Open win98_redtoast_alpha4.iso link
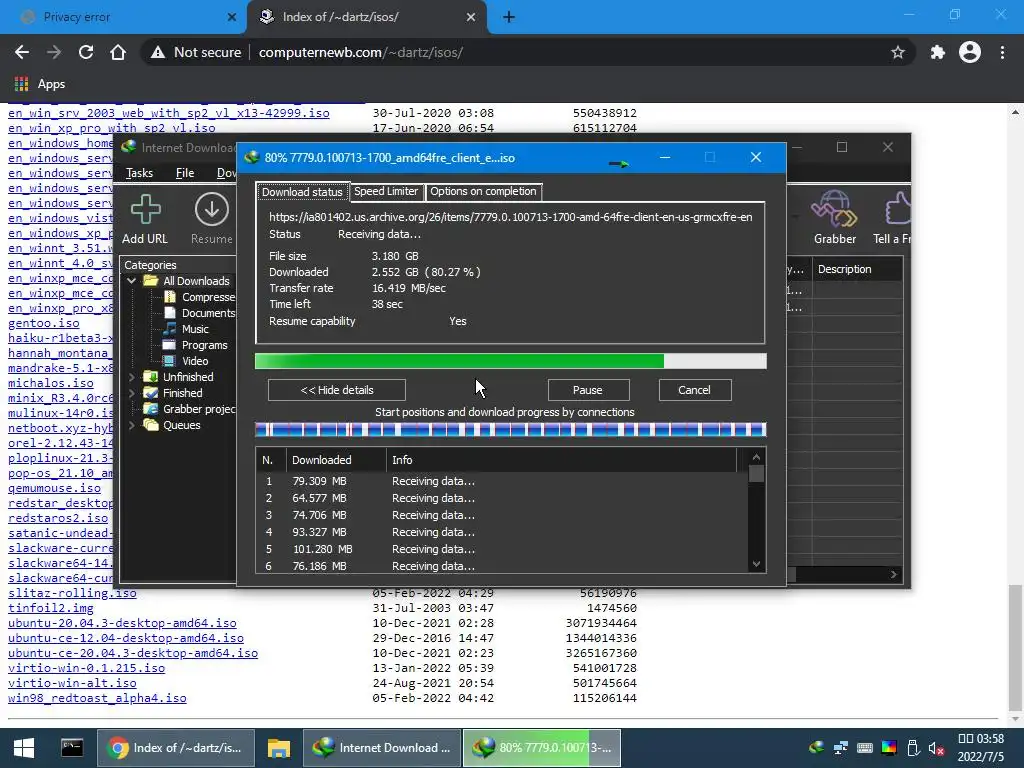Screen dimensions: 1024x768 click(x=97, y=698)
